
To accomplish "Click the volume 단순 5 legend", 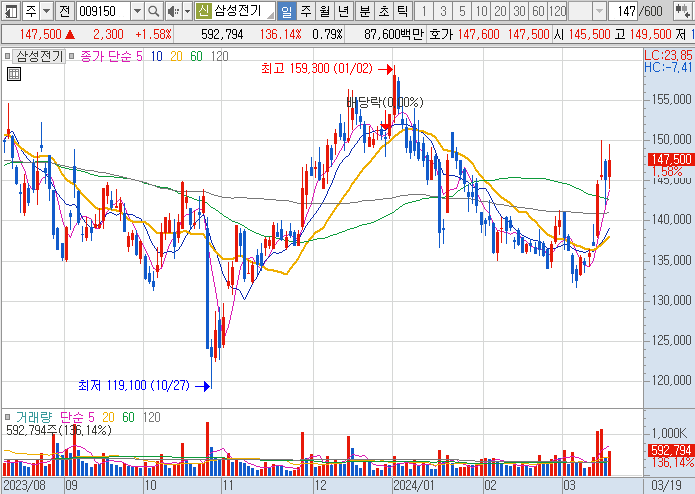I will (78, 417).
